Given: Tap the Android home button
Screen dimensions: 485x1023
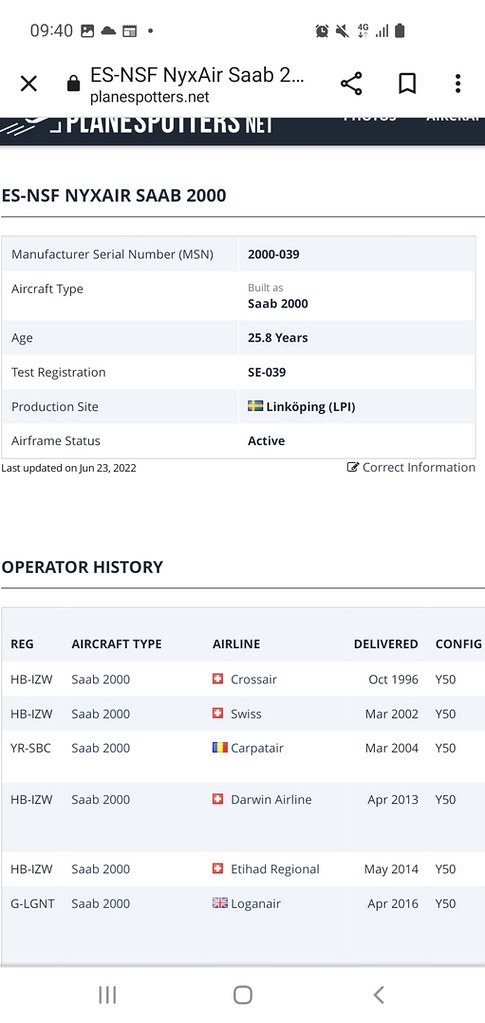Looking at the screenshot, I should (243, 995).
